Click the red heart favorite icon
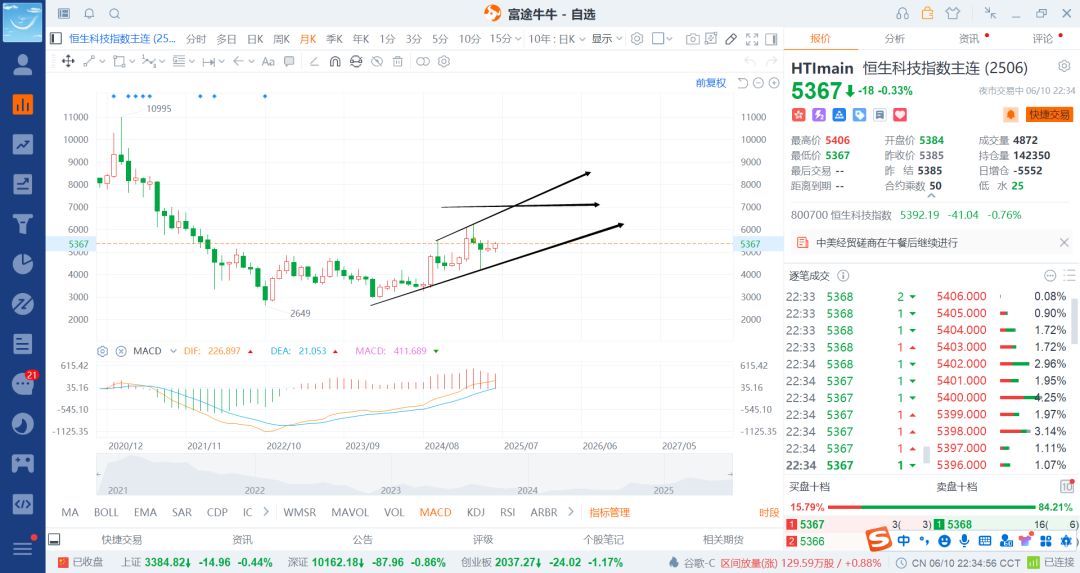1080x573 pixels. click(900, 114)
